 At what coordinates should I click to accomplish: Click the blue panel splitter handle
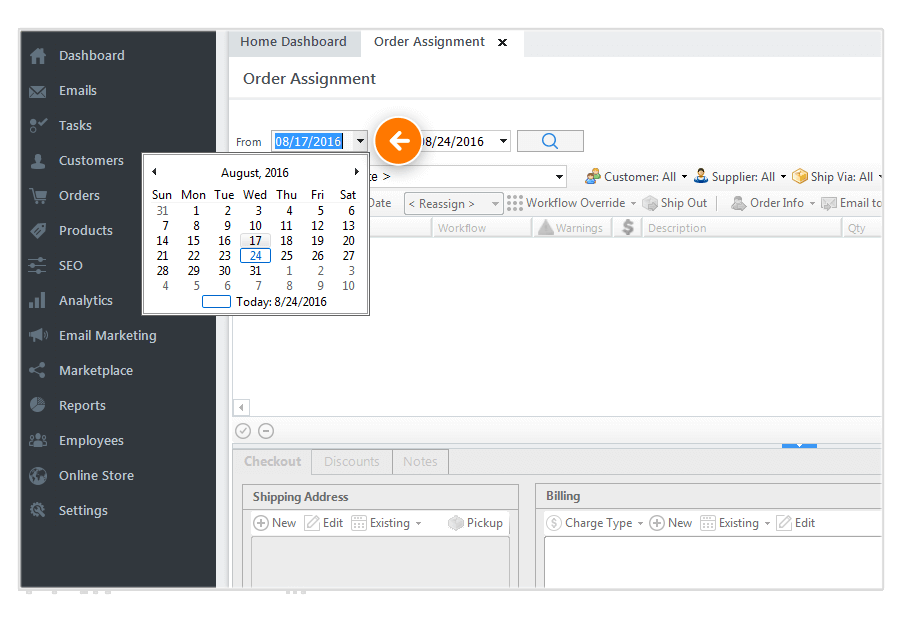tap(799, 445)
